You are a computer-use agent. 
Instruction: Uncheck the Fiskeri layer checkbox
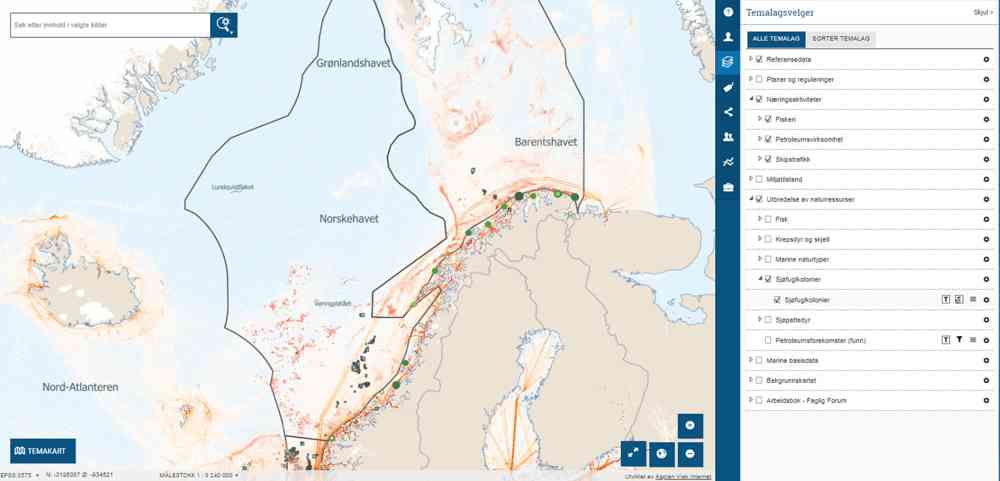768,119
